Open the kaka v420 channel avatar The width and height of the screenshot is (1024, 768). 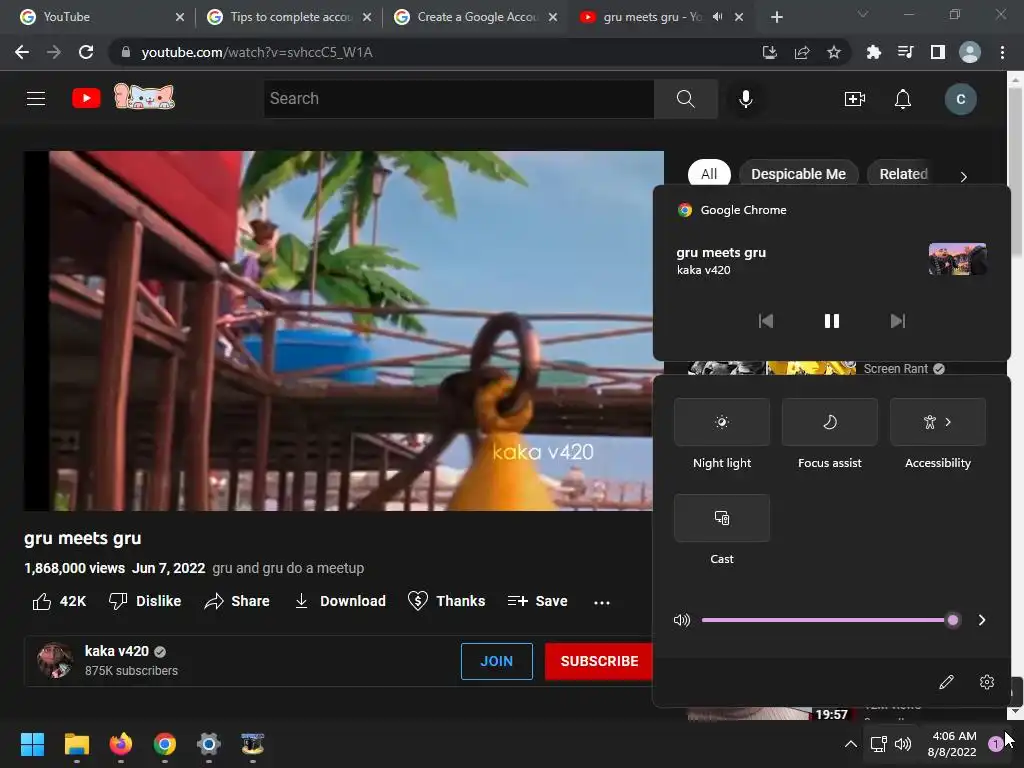[55, 660]
